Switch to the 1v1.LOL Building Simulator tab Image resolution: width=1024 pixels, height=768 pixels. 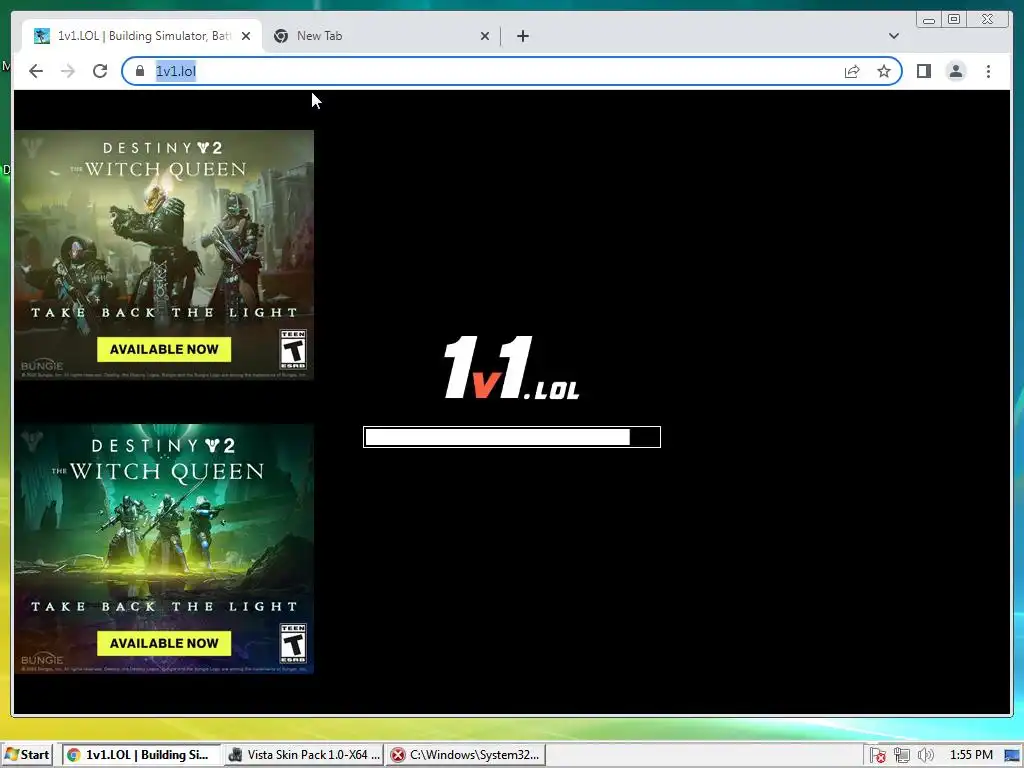pos(142,36)
